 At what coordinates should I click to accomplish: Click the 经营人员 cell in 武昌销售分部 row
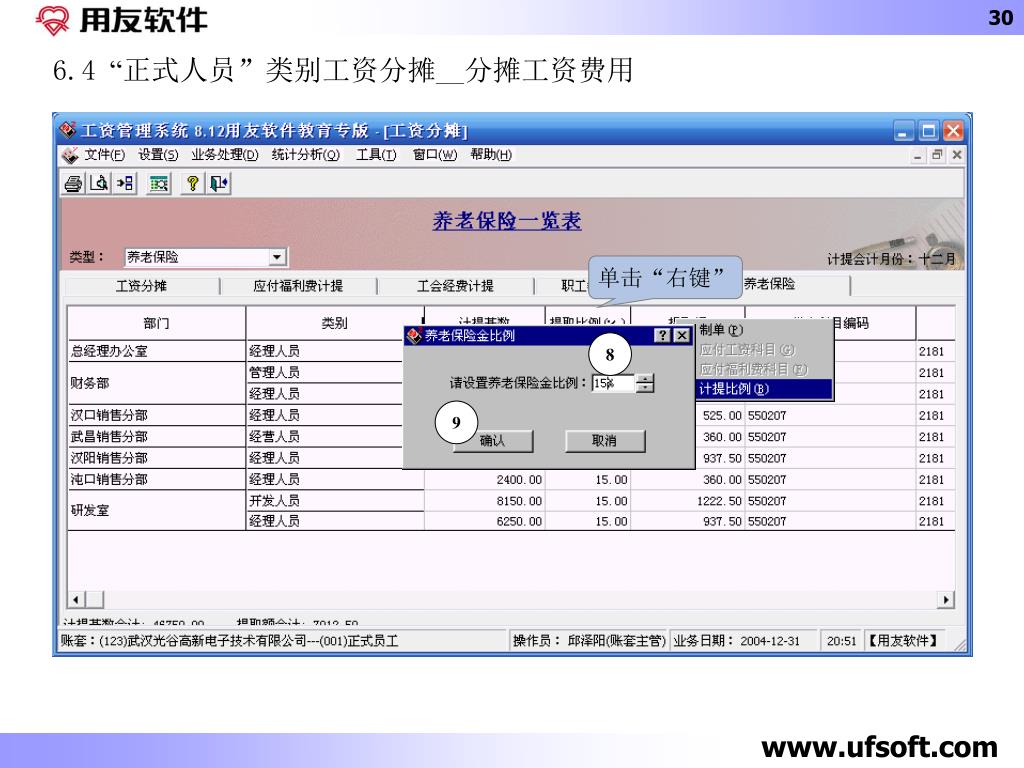(325, 437)
